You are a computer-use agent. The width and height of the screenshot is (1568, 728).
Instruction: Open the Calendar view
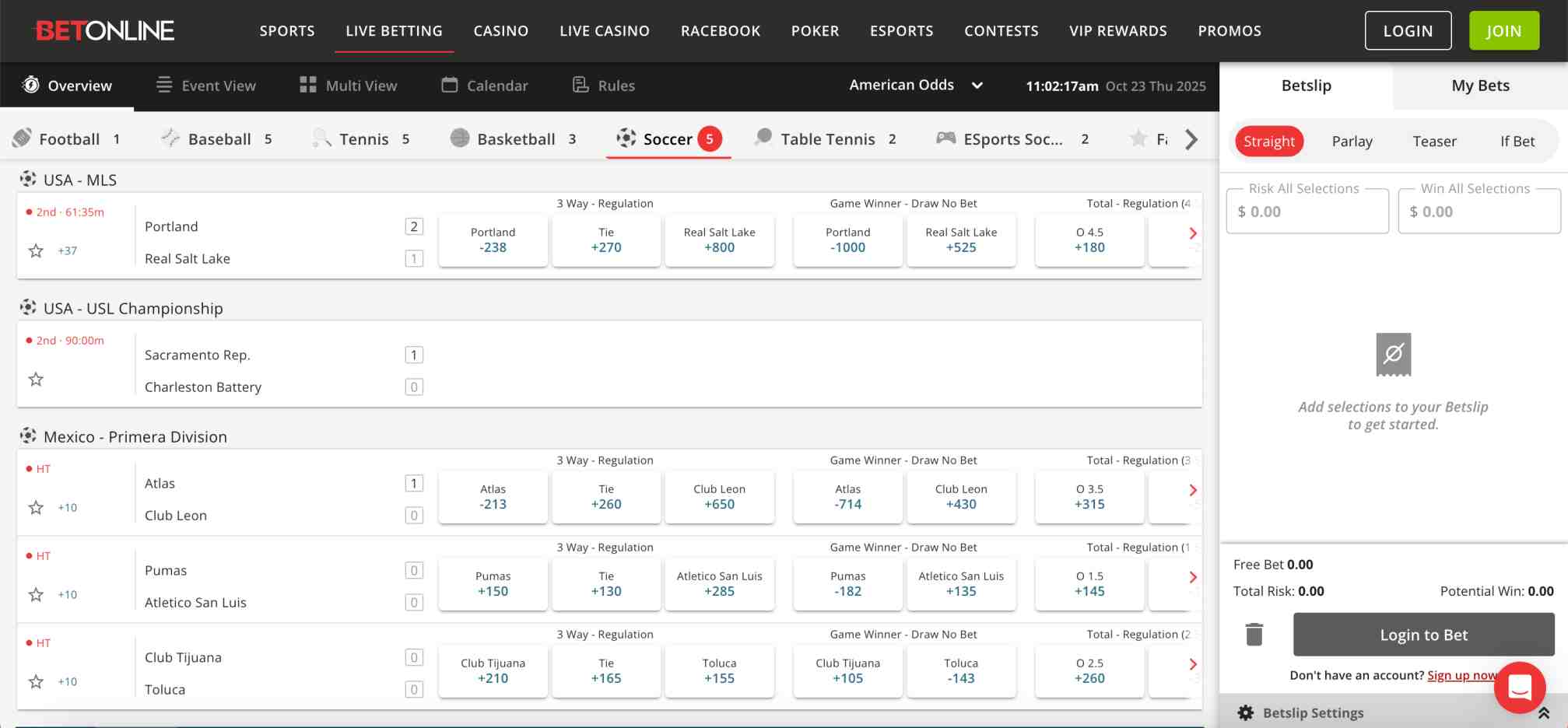(x=484, y=86)
